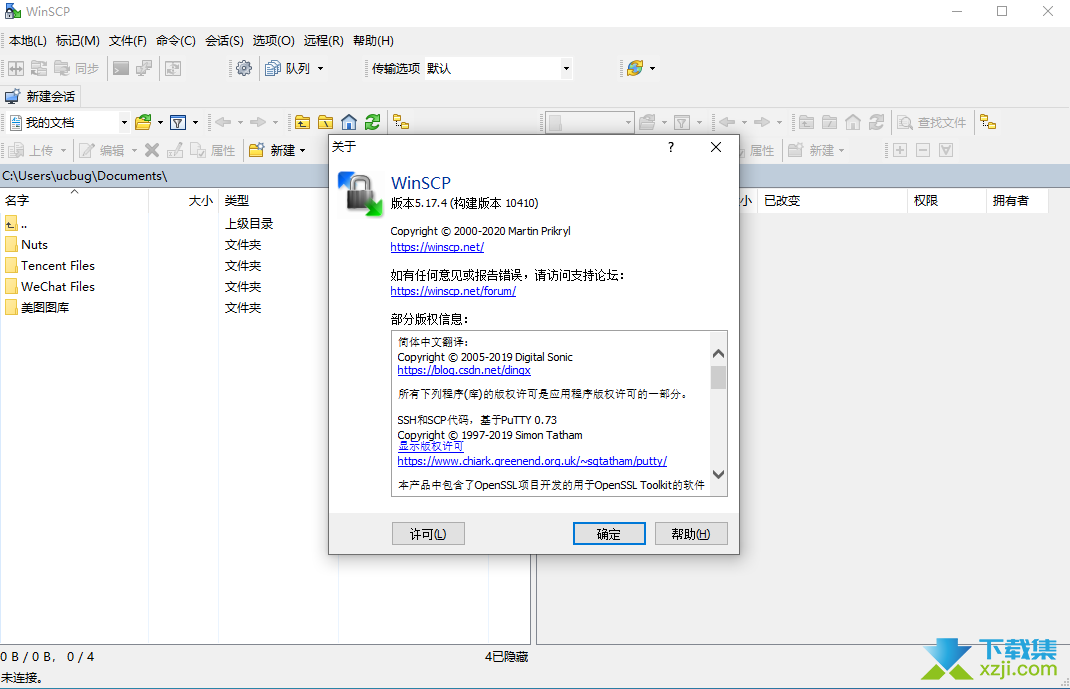Viewport: 1070px width, 689px height.
Task: Click the new session monitor icon
Action: pyautogui.click(x=13, y=96)
